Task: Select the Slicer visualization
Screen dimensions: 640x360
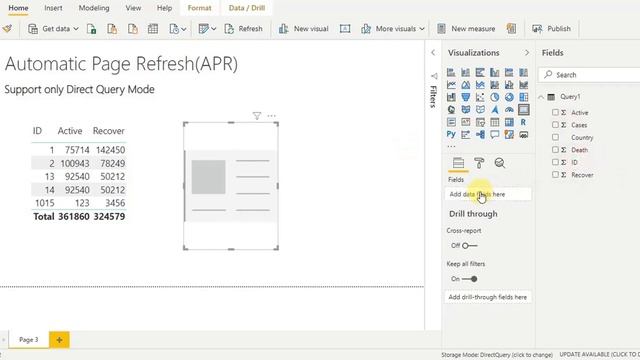Action: (480, 122)
